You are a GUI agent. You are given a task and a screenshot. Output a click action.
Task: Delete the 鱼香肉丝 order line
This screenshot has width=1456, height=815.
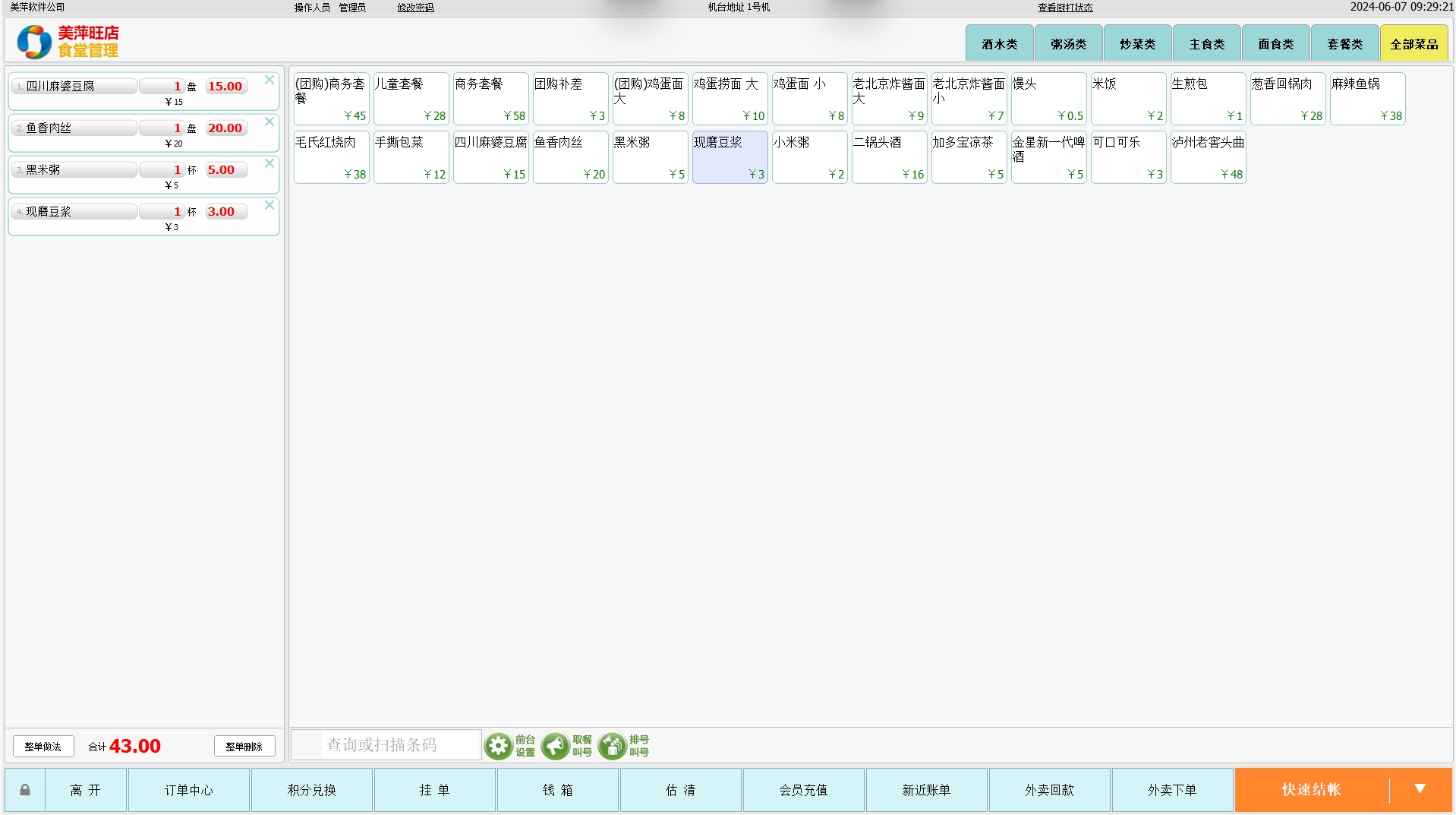(269, 122)
